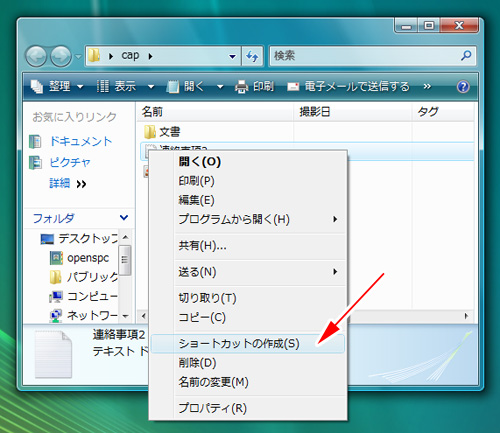Click the 開く toolbar button
Image resolution: width=500 pixels, height=433 pixels.
[186, 87]
